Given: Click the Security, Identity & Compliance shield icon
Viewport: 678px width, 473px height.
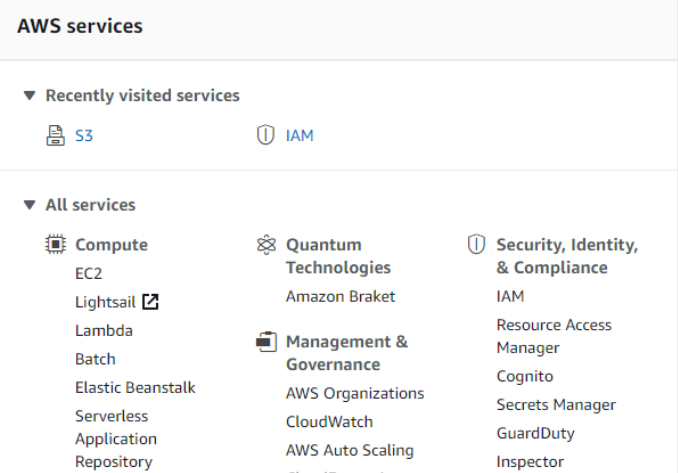Looking at the screenshot, I should click(x=476, y=244).
